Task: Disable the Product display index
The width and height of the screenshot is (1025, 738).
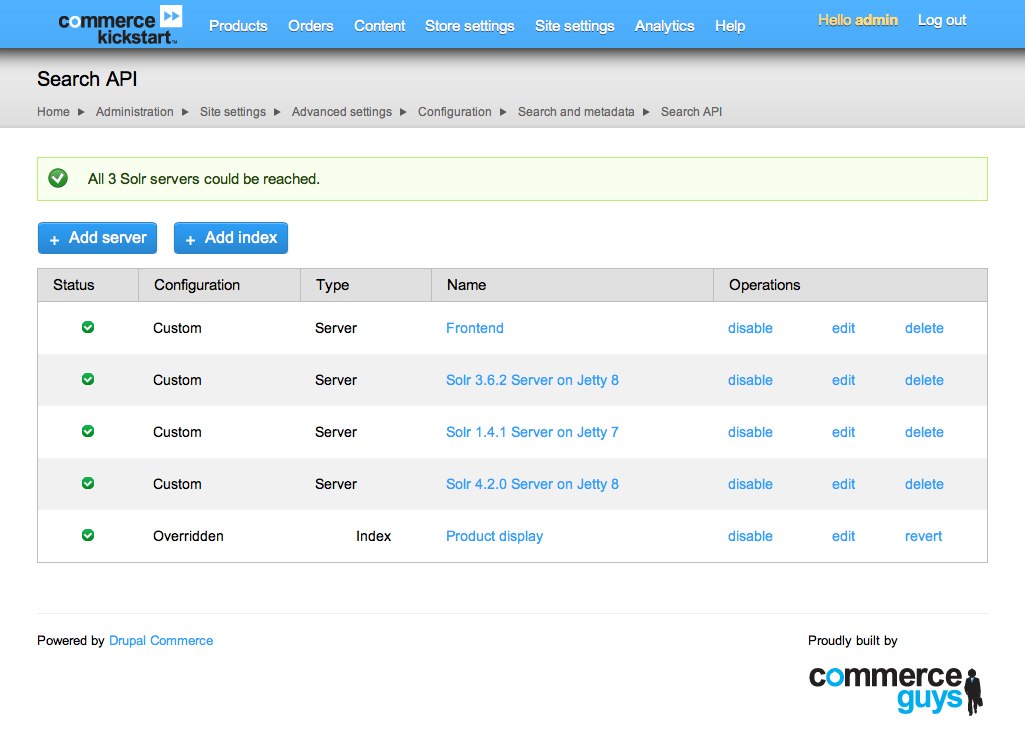Action: (750, 536)
